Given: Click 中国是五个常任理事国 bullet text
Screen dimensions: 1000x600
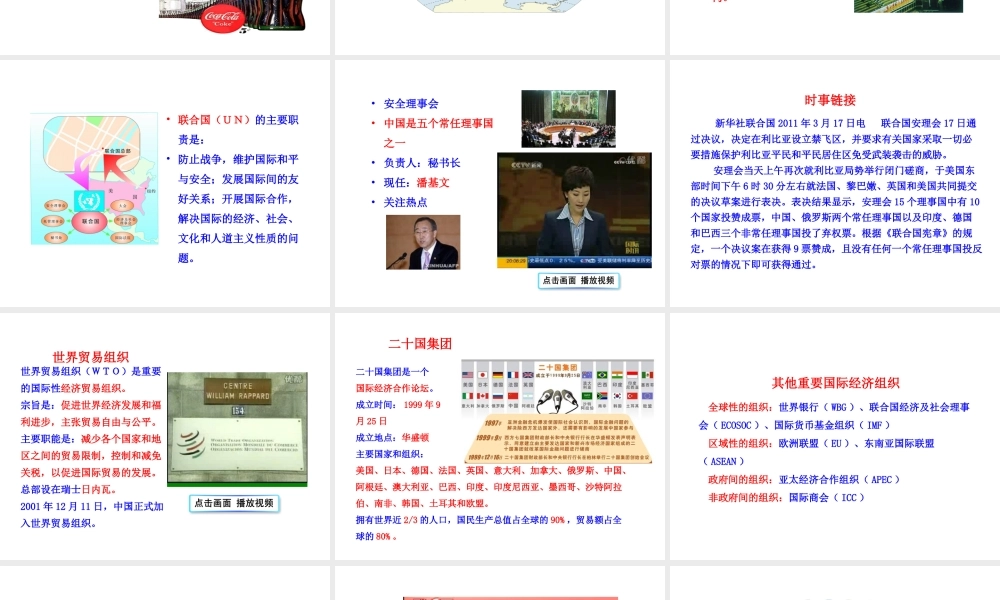Looking at the screenshot, I should tap(438, 124).
